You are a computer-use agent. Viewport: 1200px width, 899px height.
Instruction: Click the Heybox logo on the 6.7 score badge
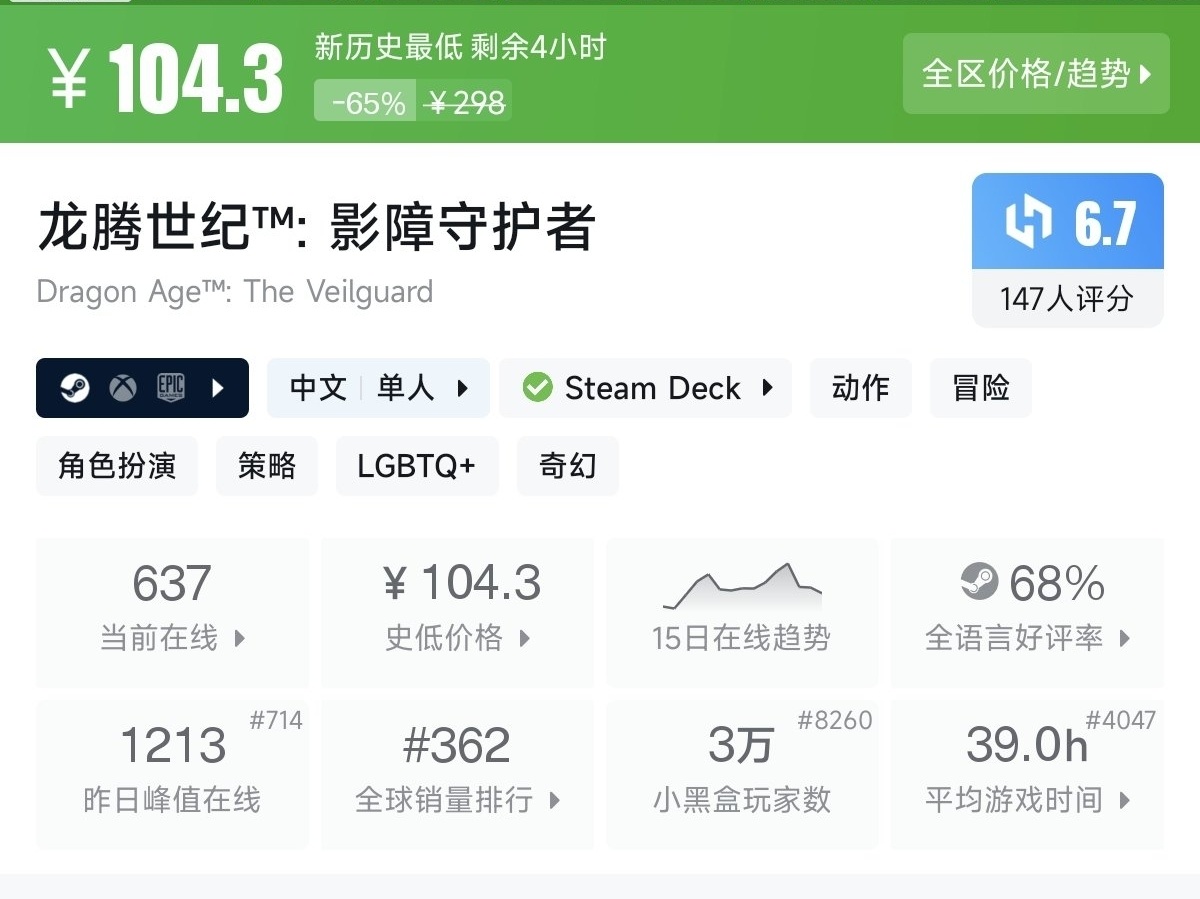[1029, 222]
